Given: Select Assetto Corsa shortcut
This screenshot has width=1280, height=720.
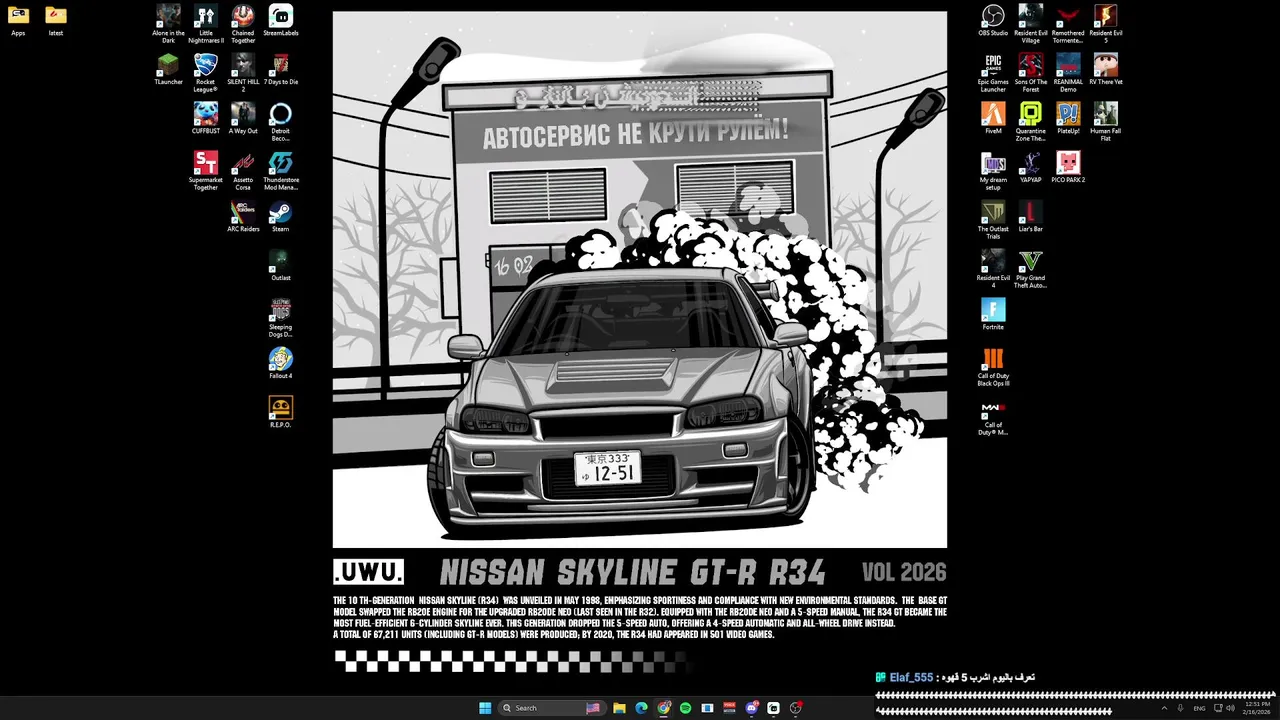Looking at the screenshot, I should pos(243,170).
